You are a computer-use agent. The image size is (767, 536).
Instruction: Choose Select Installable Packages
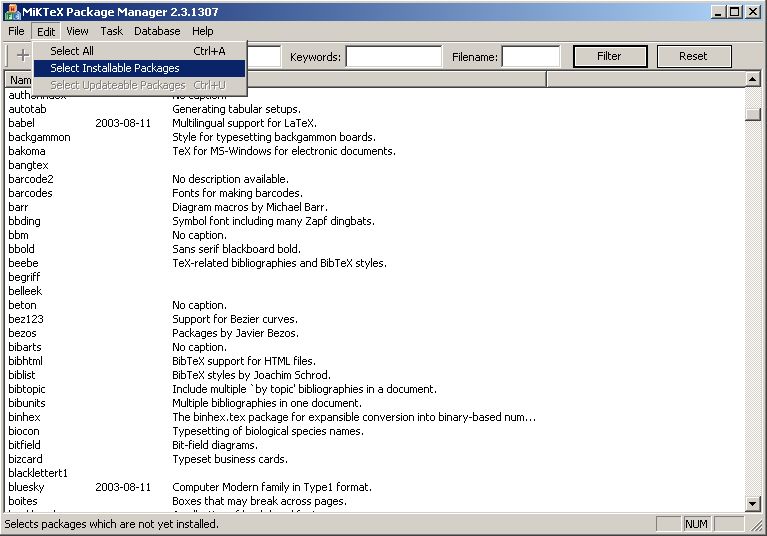click(139, 68)
